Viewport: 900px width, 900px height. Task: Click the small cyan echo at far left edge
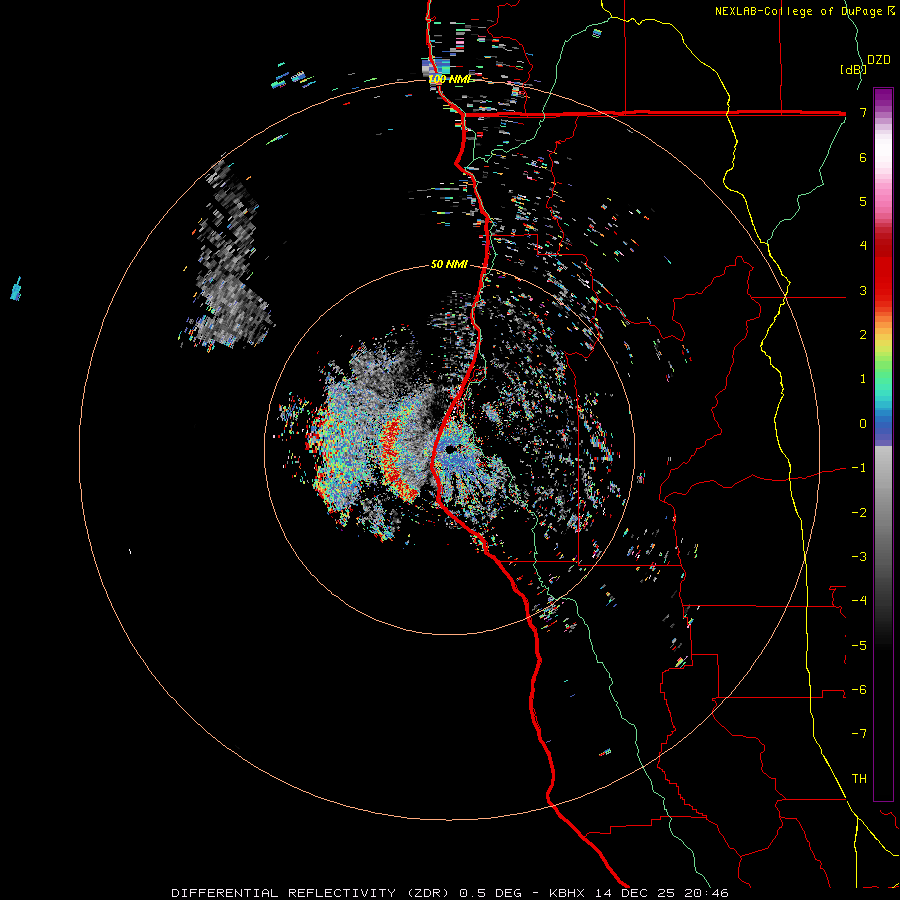coord(16,289)
